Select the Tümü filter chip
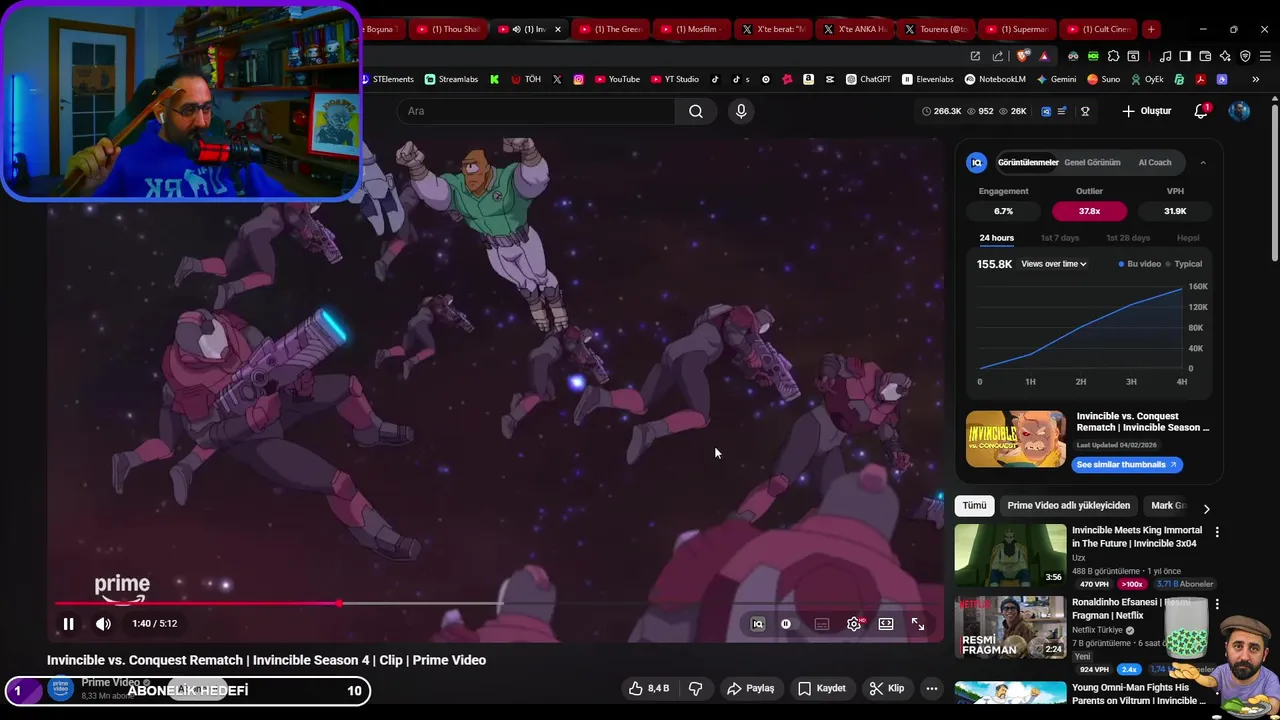This screenshot has height=720, width=1280. point(974,506)
